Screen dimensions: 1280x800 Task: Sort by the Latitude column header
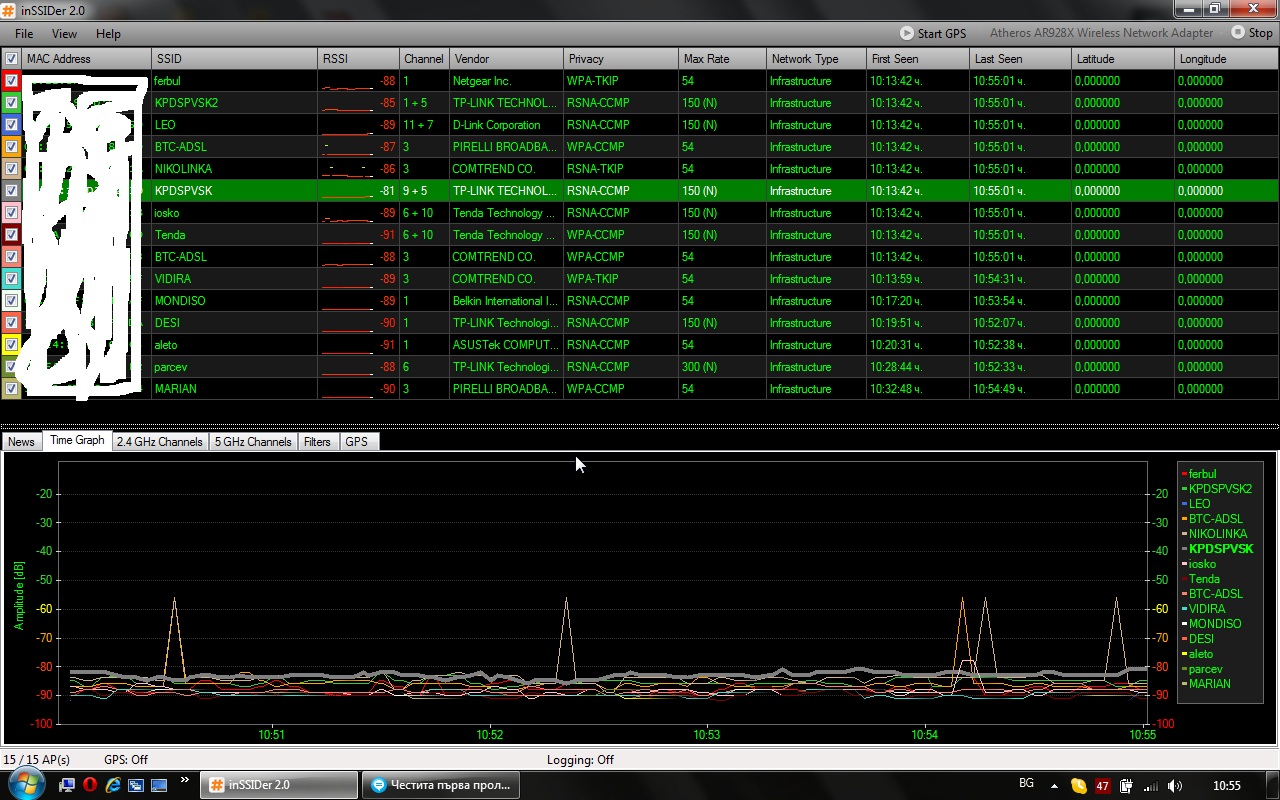coord(1123,59)
